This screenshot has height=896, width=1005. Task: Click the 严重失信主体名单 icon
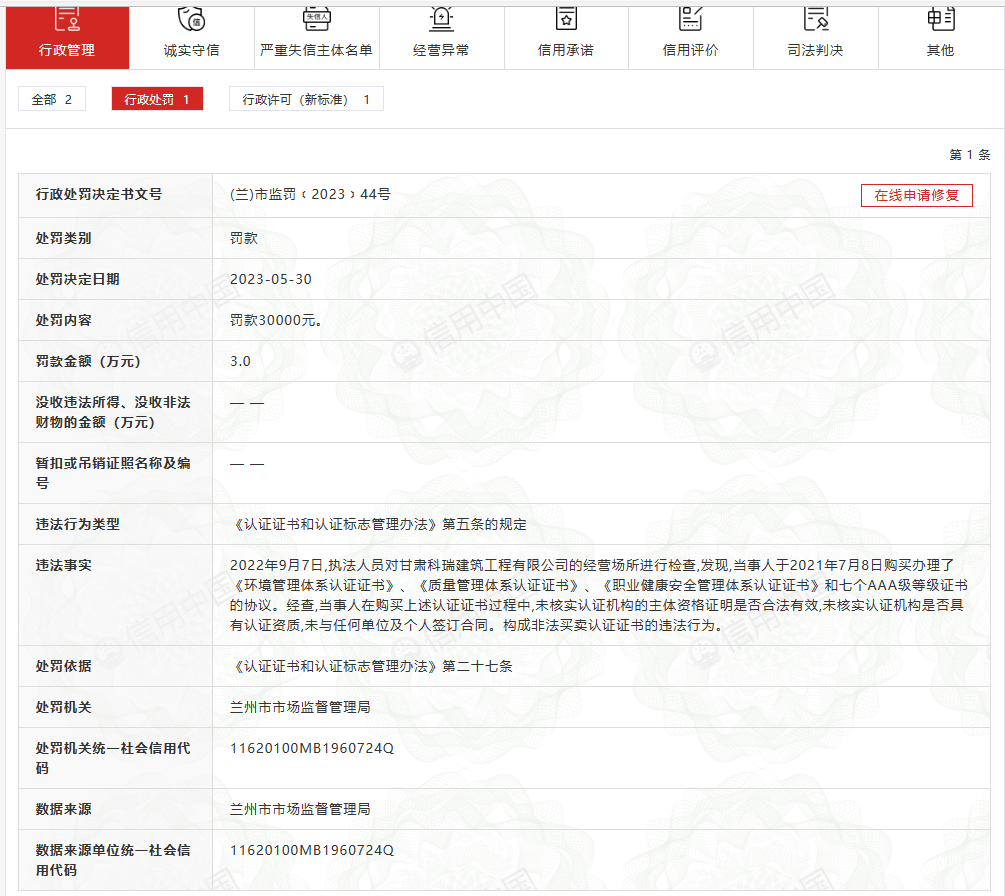pos(317,19)
